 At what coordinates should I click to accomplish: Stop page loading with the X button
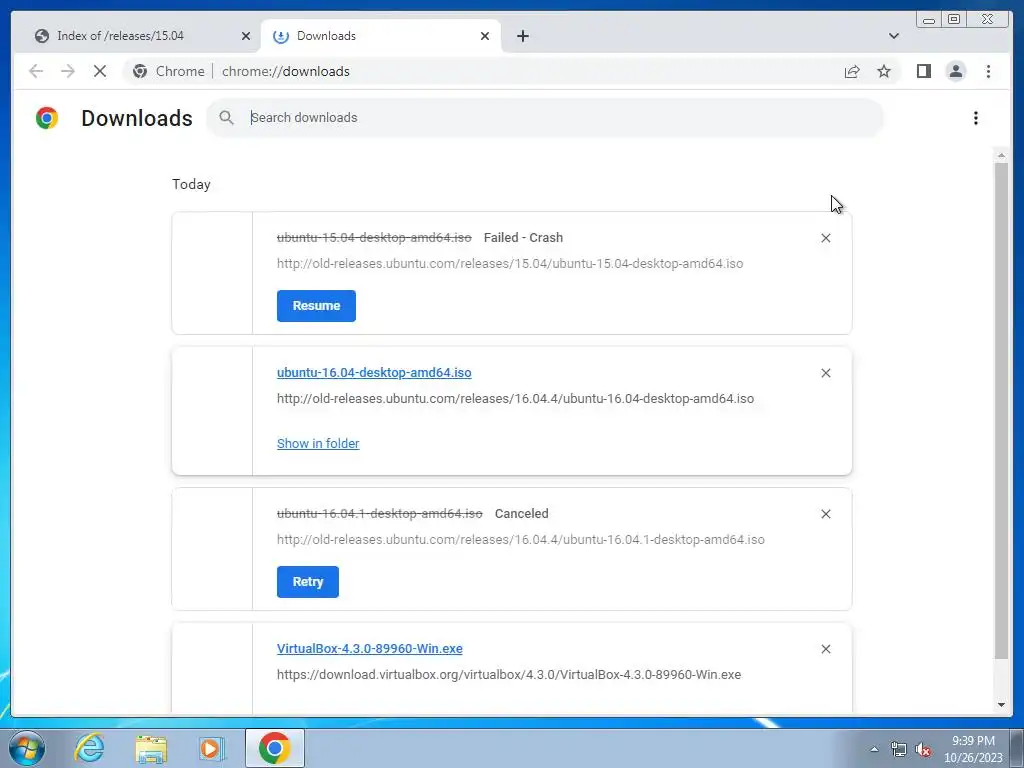[100, 71]
